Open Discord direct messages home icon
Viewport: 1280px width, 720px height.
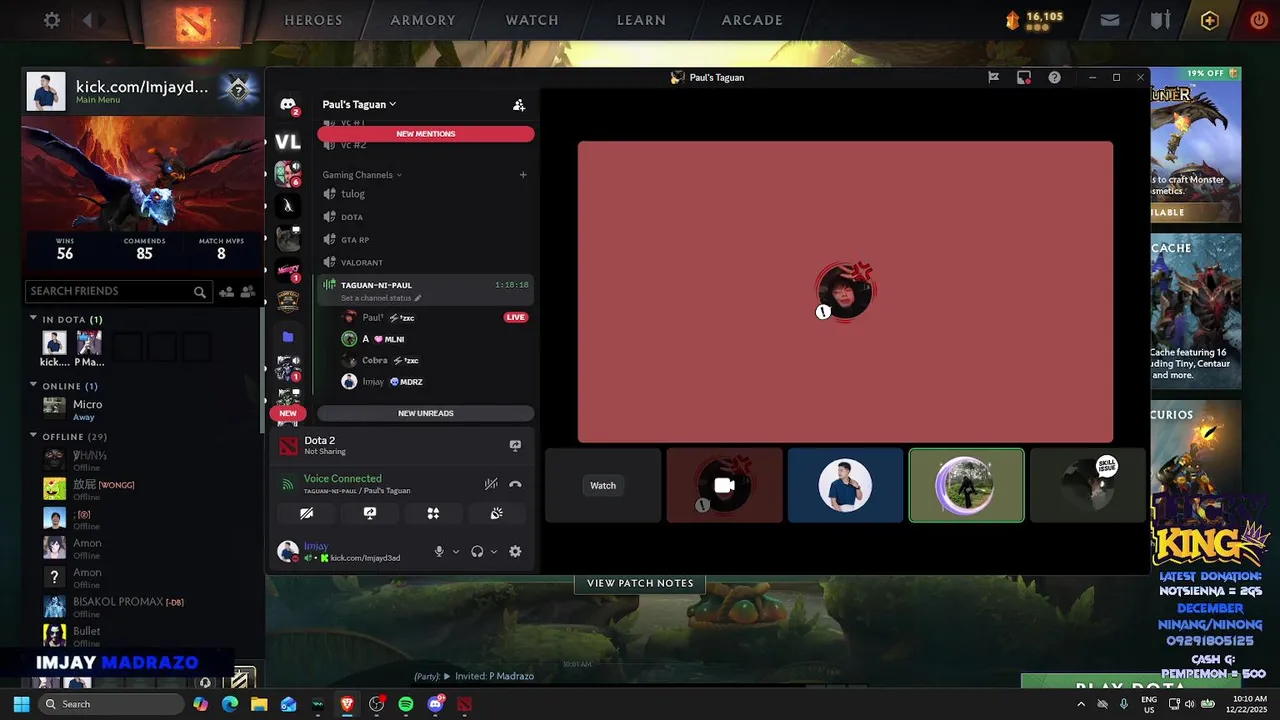click(288, 105)
